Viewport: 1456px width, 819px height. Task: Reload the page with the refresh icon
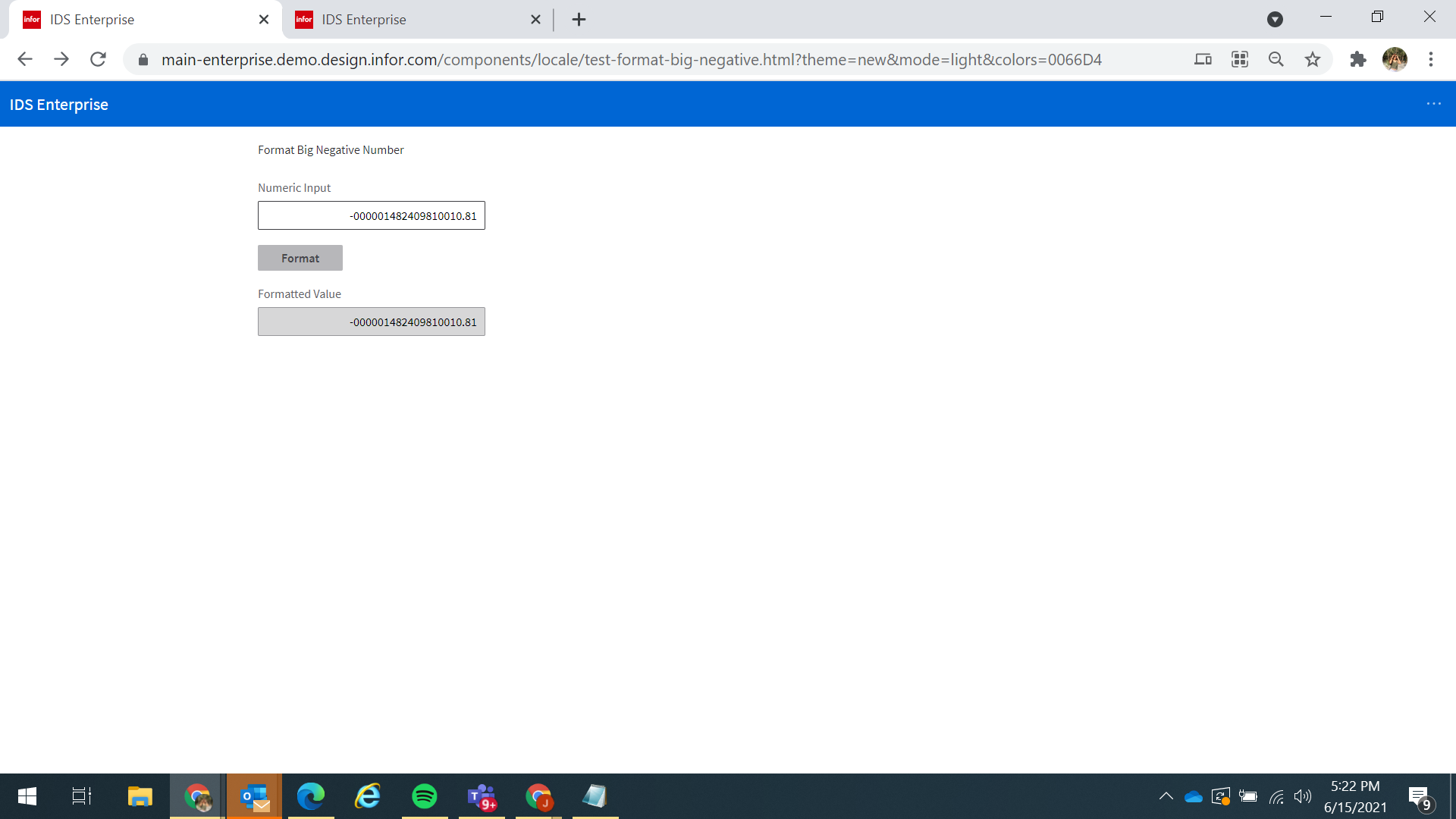pos(98,59)
